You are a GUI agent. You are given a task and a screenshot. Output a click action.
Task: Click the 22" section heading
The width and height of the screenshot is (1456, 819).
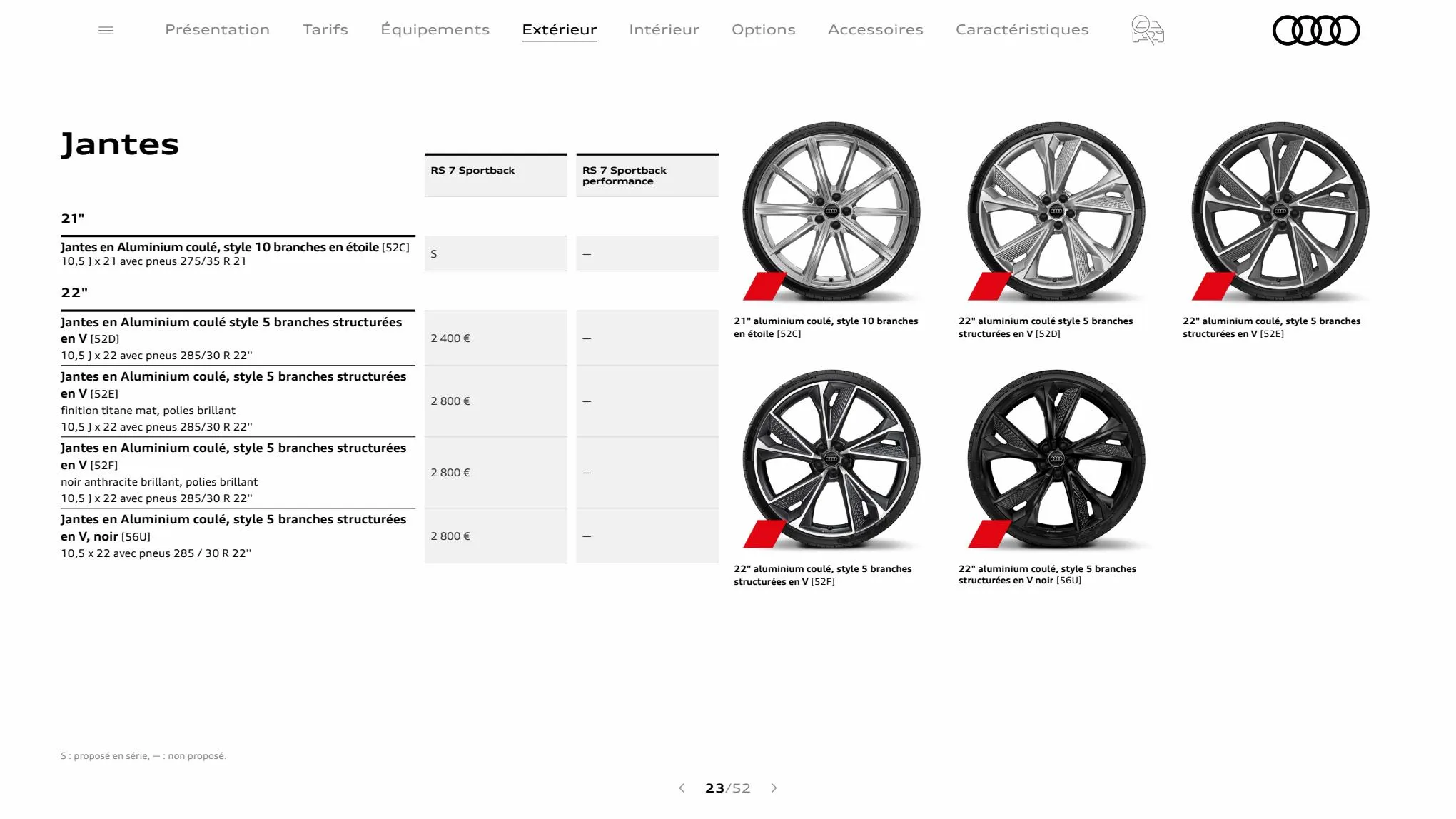(74, 292)
